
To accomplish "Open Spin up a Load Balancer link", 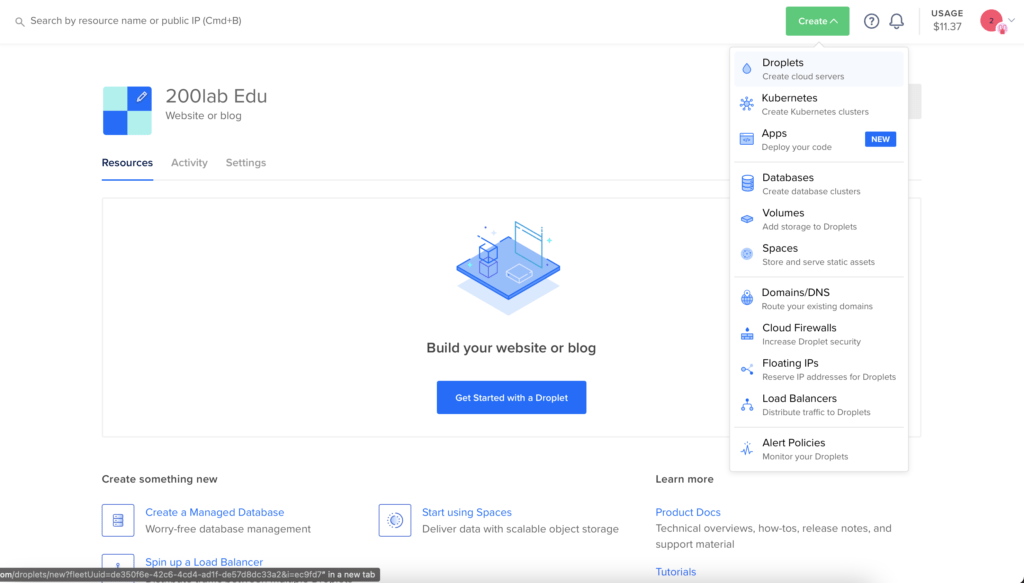I will pos(204,562).
